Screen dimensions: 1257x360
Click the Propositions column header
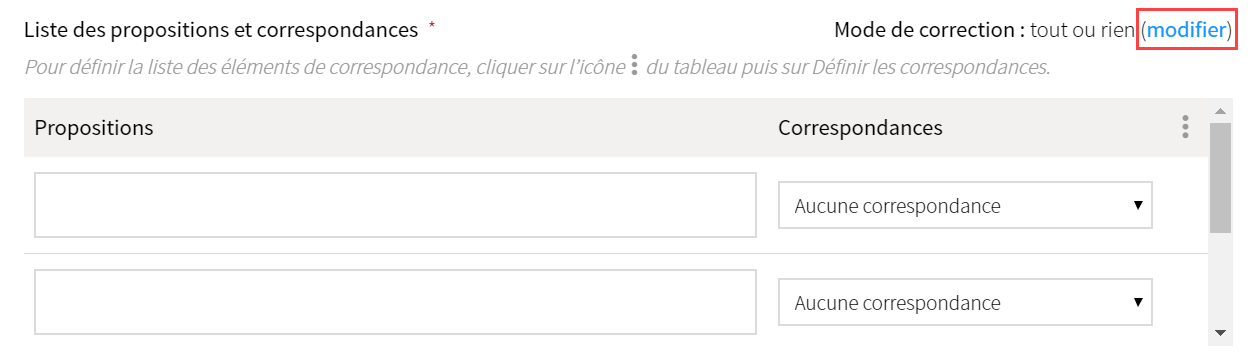pyautogui.click(x=94, y=128)
